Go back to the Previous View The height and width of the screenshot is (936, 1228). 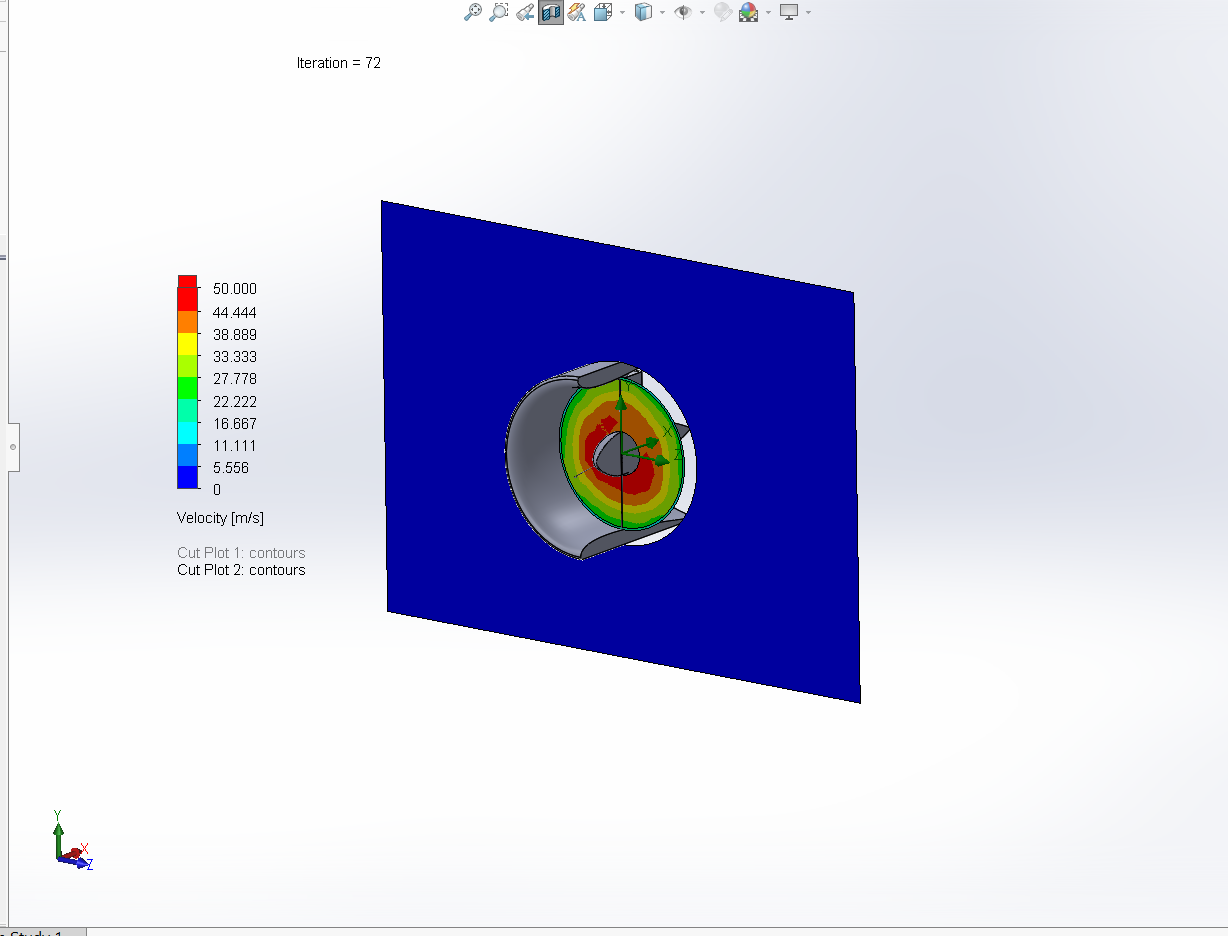[524, 12]
